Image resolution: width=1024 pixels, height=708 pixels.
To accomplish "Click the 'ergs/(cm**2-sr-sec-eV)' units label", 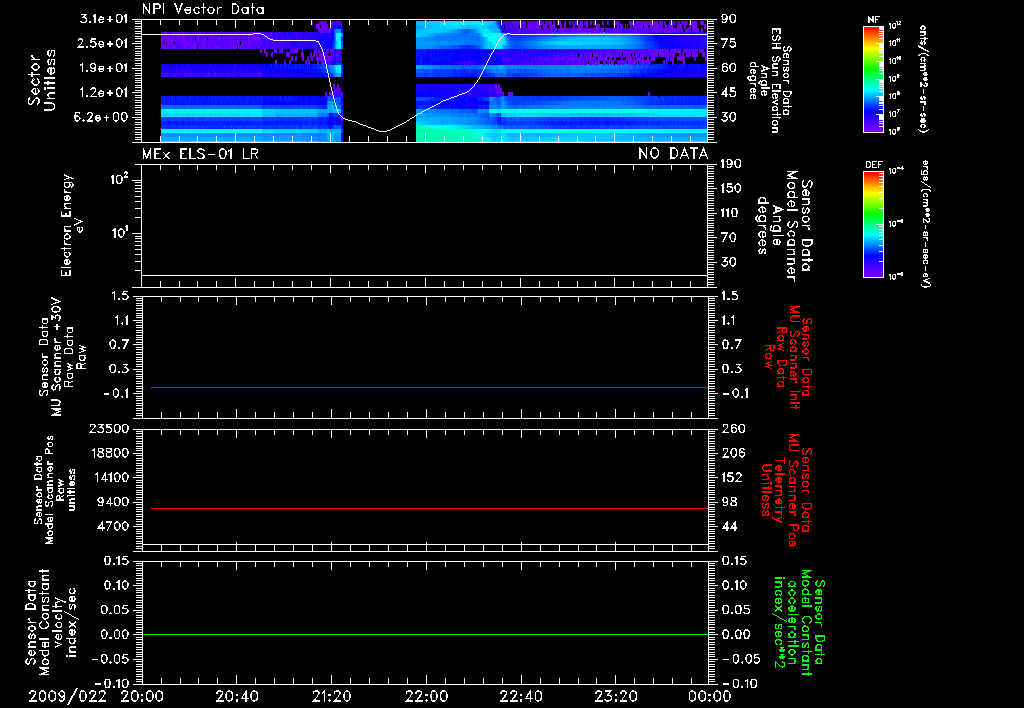I will click(x=927, y=223).
